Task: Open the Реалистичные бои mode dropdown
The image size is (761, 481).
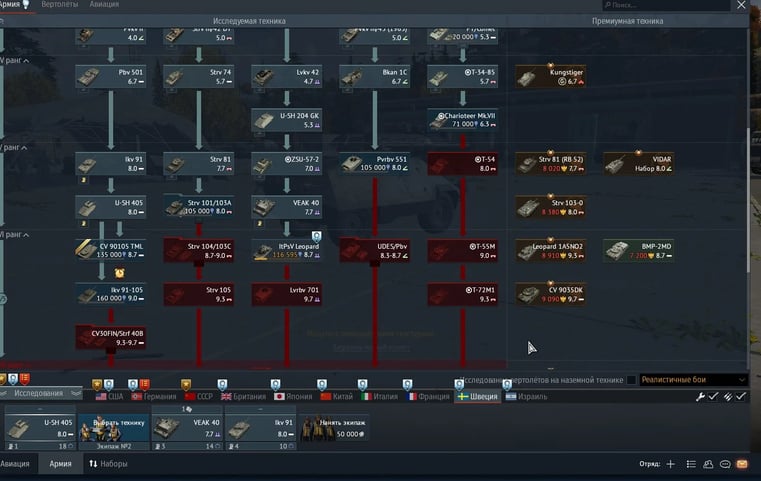Action: click(693, 380)
